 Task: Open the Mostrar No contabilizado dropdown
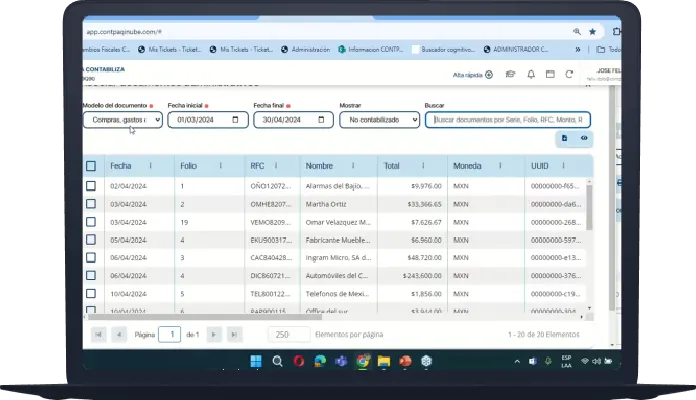pyautogui.click(x=378, y=120)
